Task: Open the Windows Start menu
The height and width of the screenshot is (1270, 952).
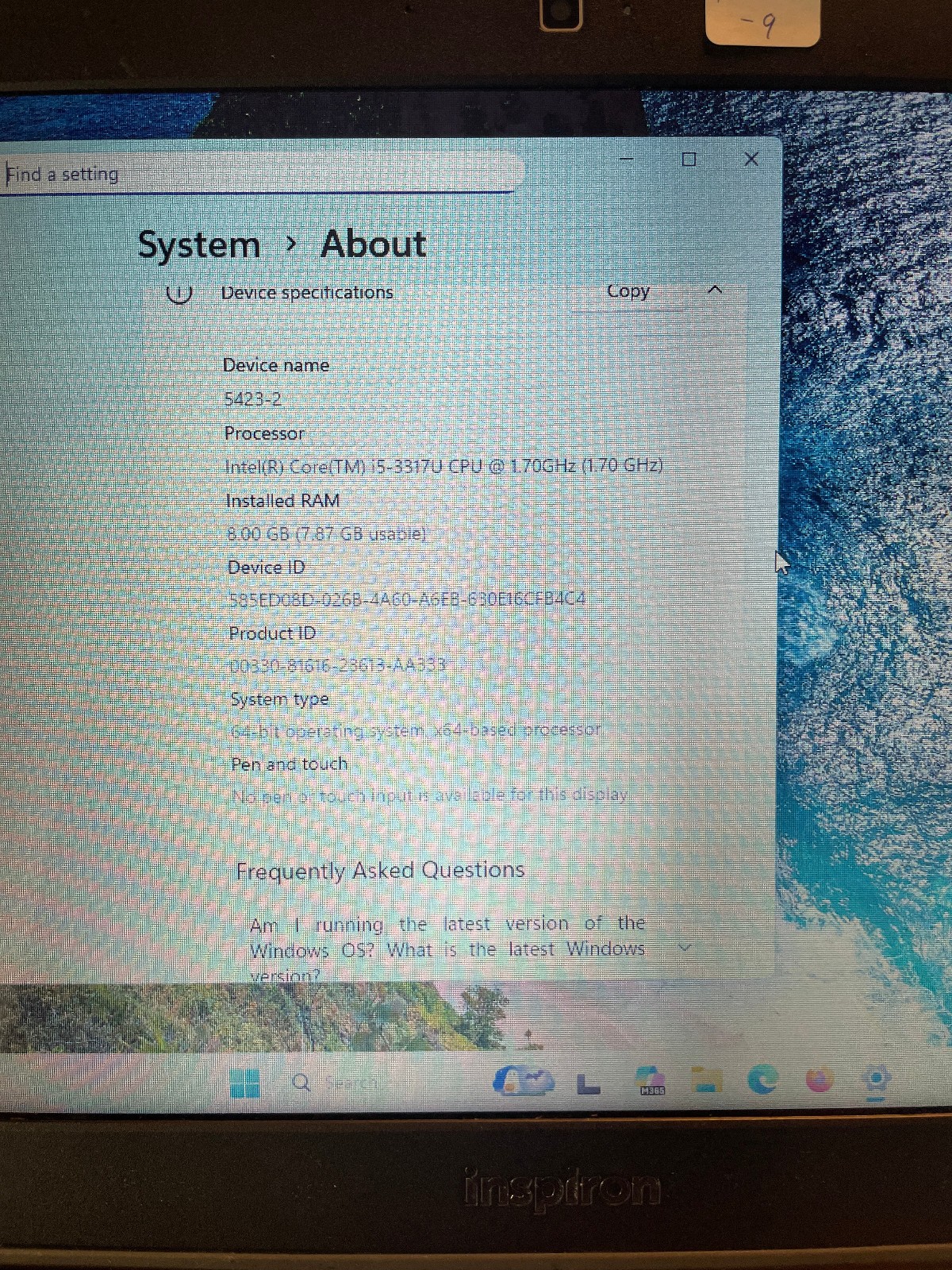Action: coord(244,1083)
